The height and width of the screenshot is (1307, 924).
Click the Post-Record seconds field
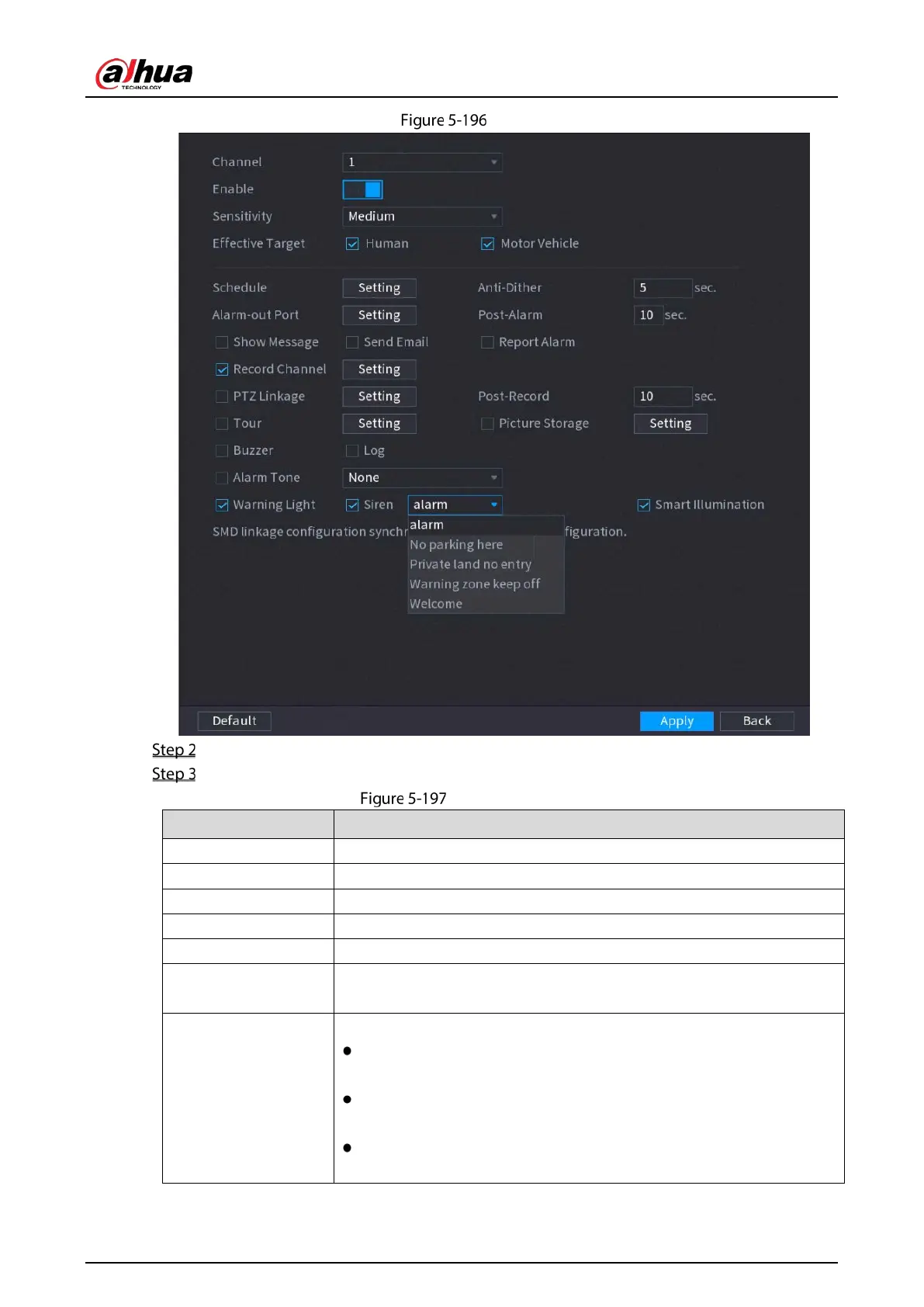coord(663,397)
